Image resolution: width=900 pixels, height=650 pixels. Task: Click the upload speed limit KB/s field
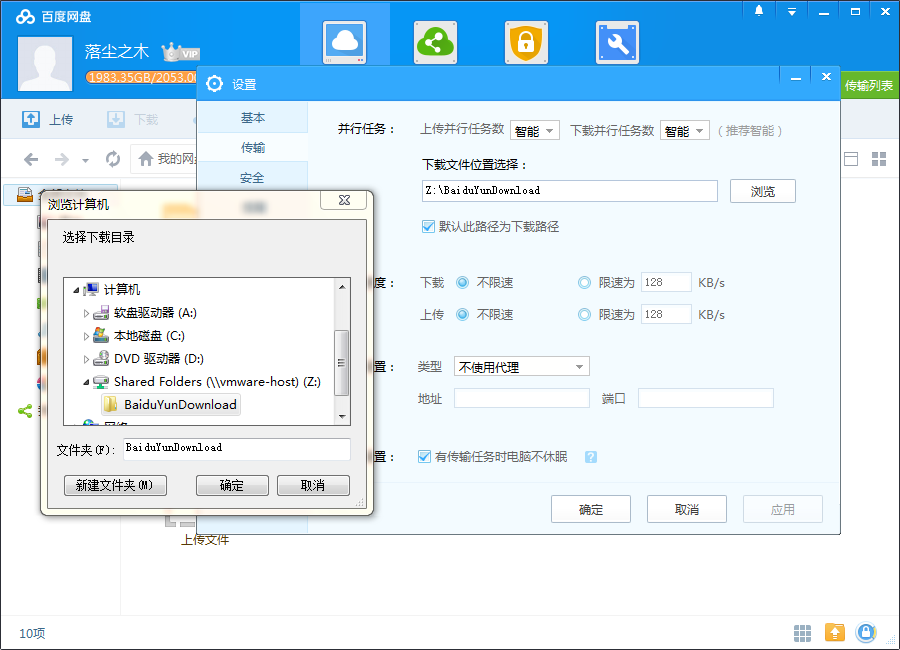[666, 314]
